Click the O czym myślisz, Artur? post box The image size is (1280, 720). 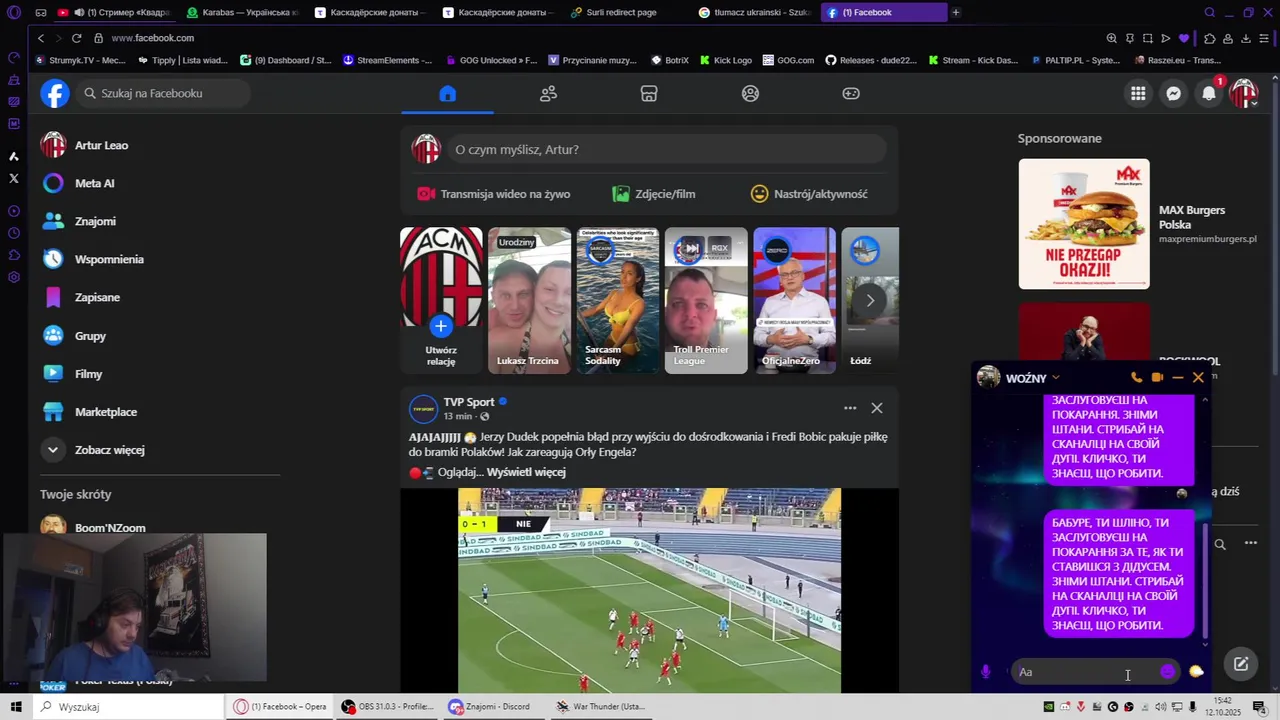click(665, 149)
